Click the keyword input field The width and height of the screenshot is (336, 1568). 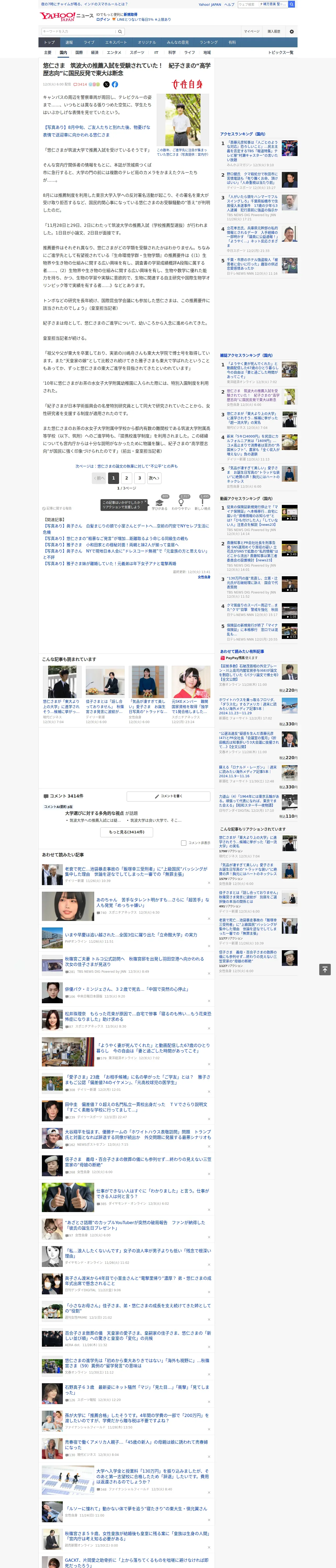pos(79,32)
